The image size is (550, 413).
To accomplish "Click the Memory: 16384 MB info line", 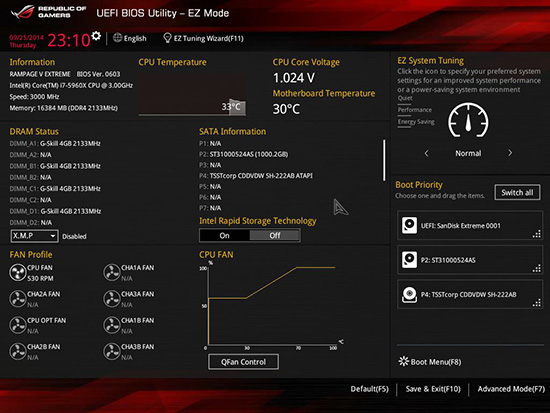I will click(63, 108).
